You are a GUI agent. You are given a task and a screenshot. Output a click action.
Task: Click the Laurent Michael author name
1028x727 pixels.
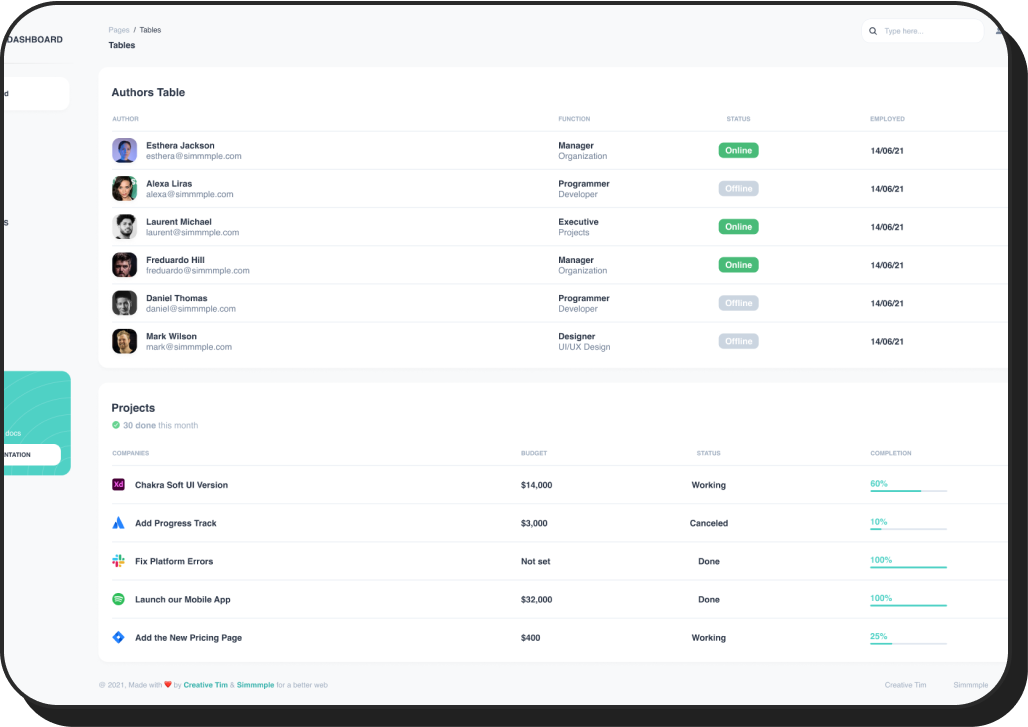click(179, 222)
